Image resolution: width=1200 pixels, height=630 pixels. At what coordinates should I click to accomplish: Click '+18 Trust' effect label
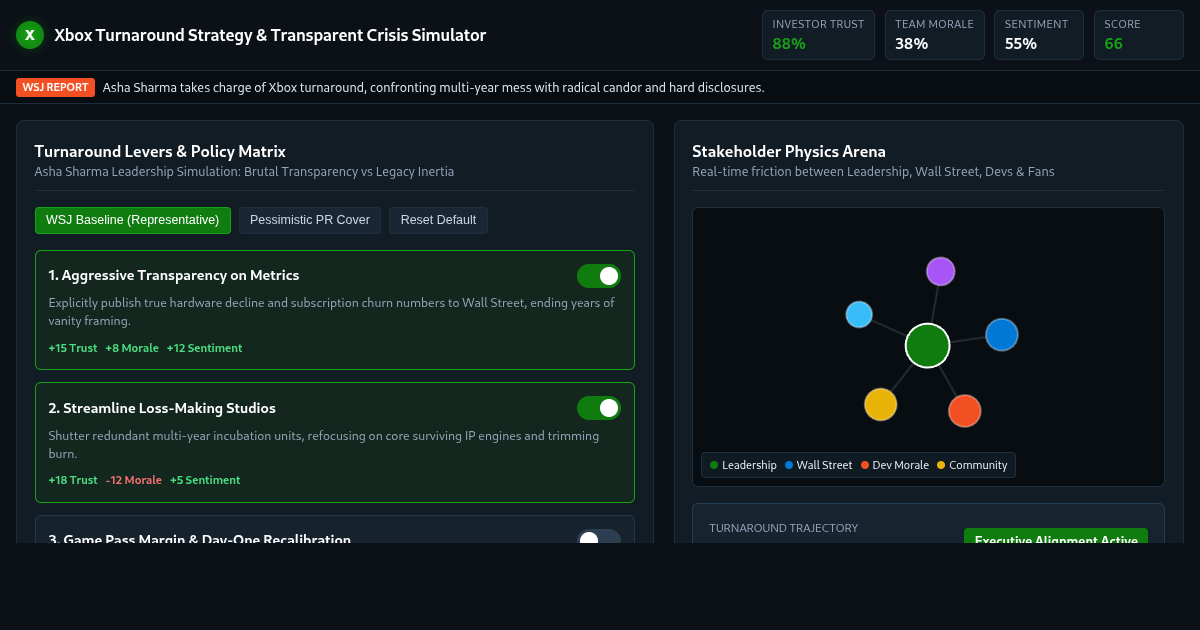[x=73, y=480]
